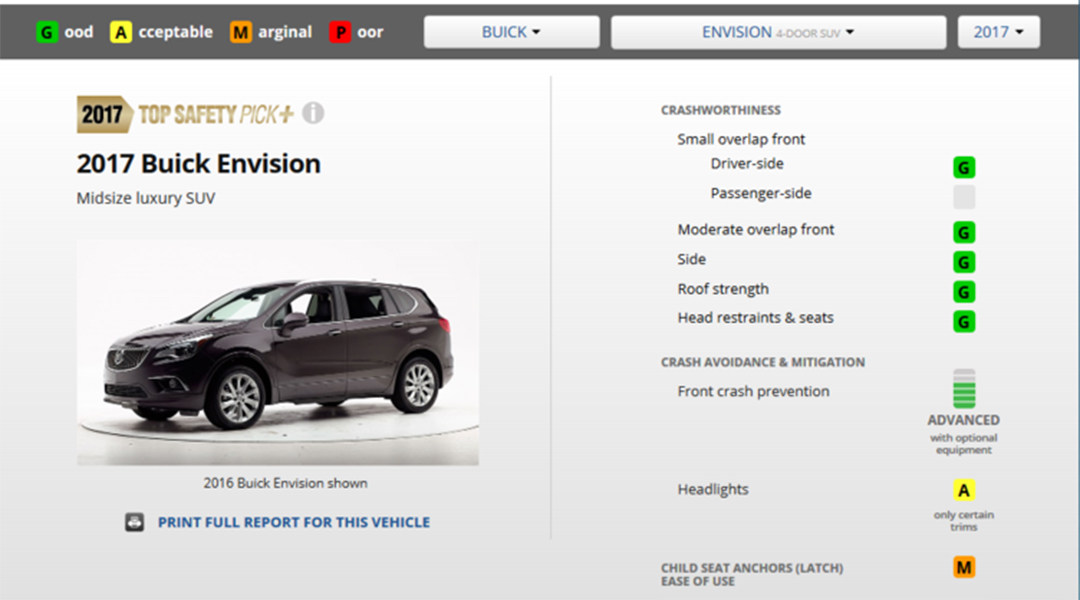This screenshot has width=1080, height=600.
Task: Click the Buick Envision vehicle photo
Action: pyautogui.click(x=278, y=352)
